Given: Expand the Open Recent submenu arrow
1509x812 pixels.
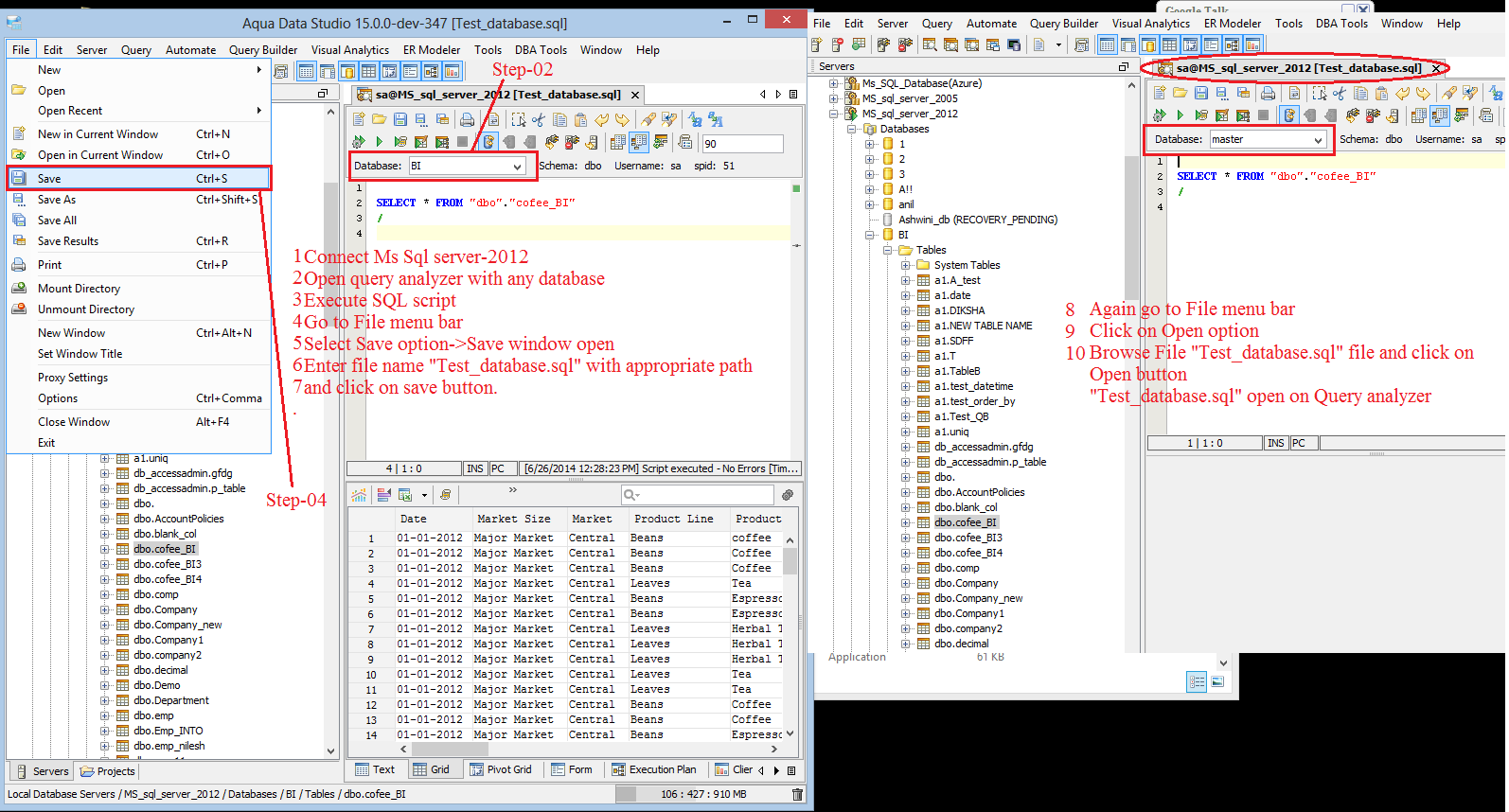Looking at the screenshot, I should pyautogui.click(x=258, y=111).
